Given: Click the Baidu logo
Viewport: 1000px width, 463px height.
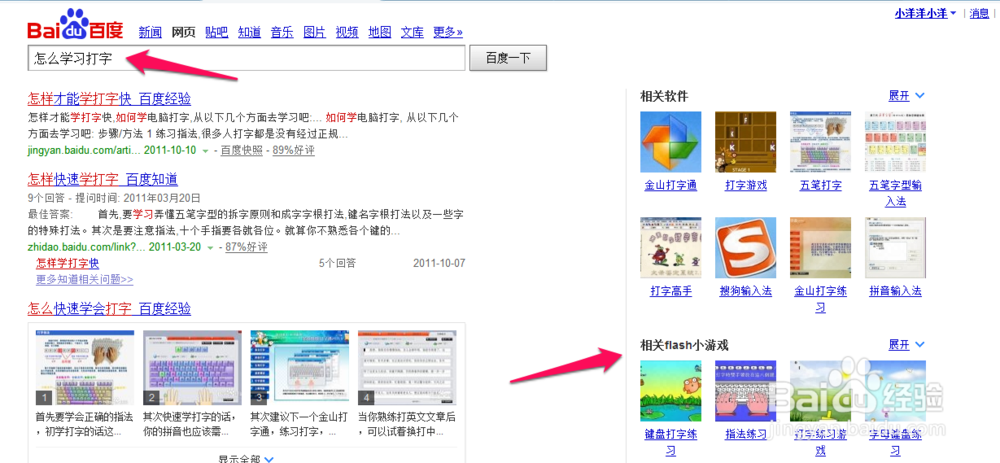Looking at the screenshot, I should [x=75, y=26].
